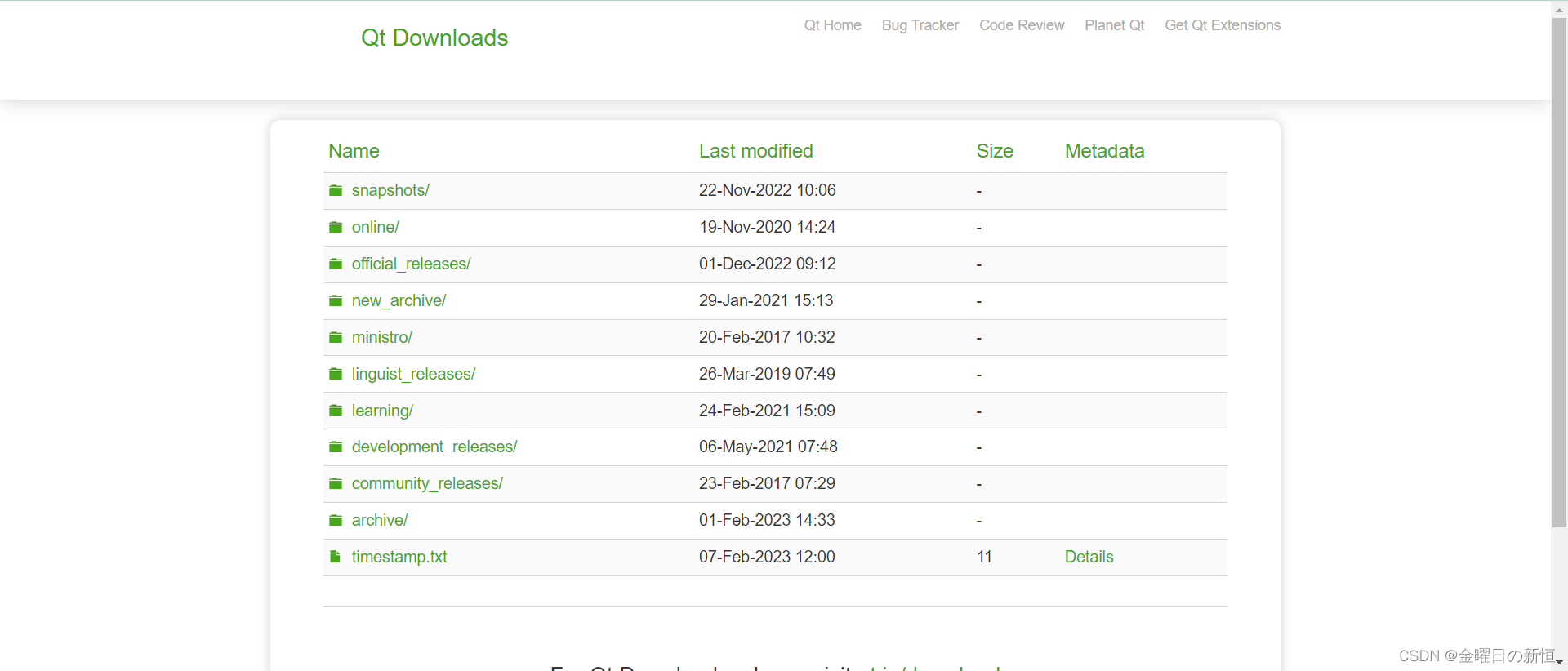Click date 24-Feb-2021 15:09 for learning
The image size is (1568, 671).
[x=767, y=411]
